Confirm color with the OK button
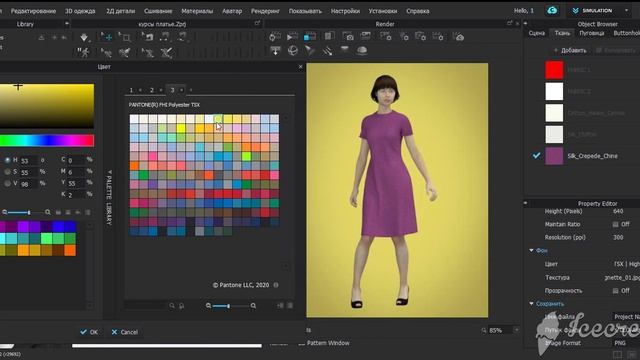 89,332
